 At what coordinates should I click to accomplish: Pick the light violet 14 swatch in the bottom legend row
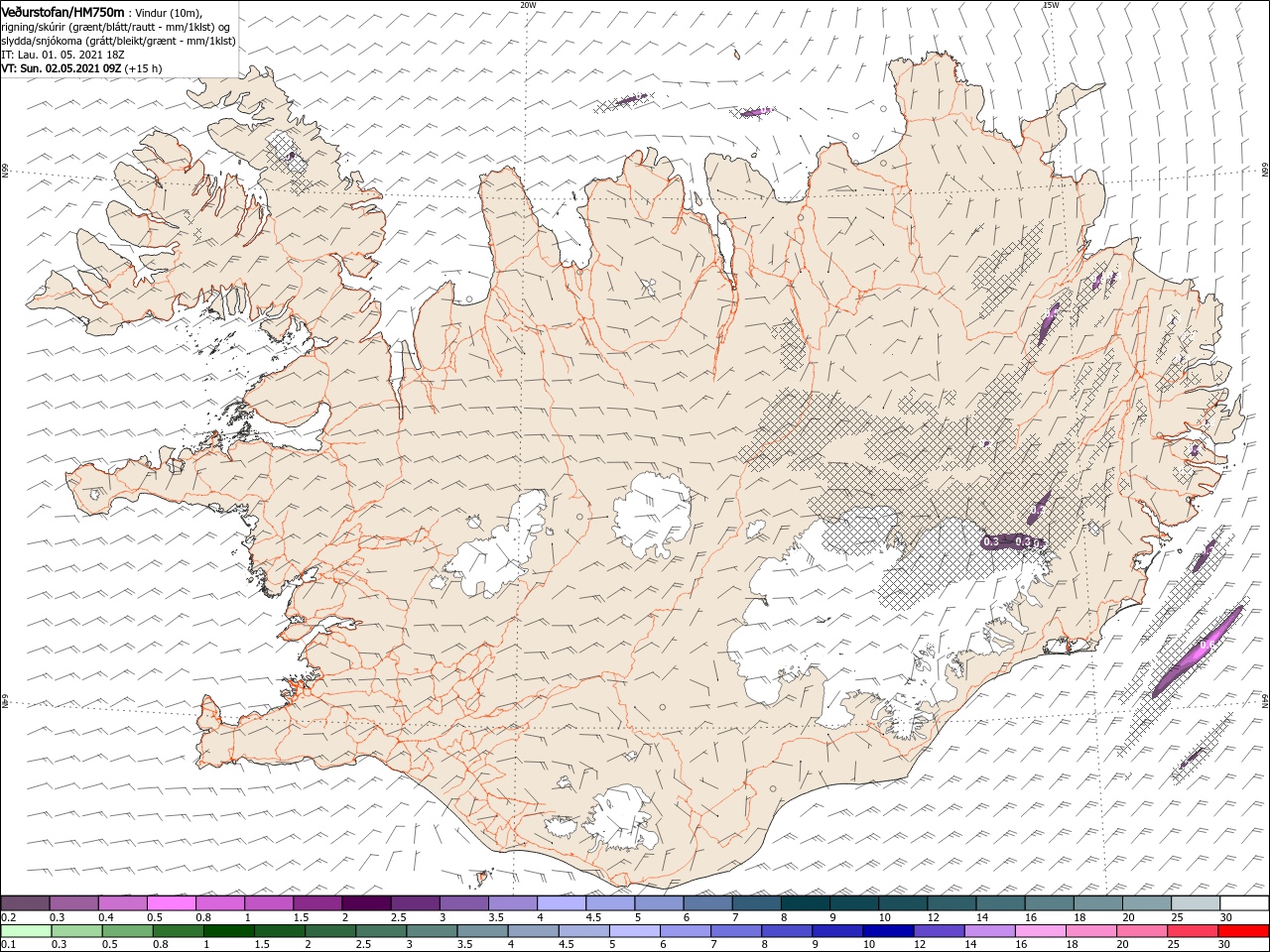tap(990, 931)
